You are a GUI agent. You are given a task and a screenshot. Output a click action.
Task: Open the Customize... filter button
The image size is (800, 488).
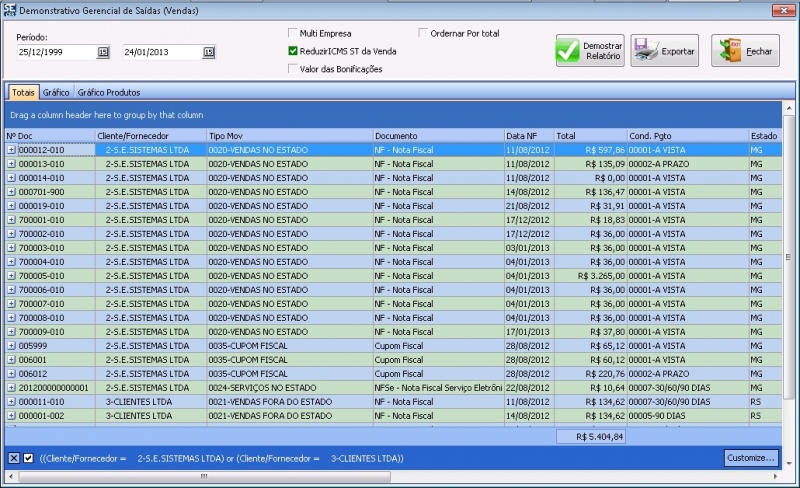pos(750,458)
